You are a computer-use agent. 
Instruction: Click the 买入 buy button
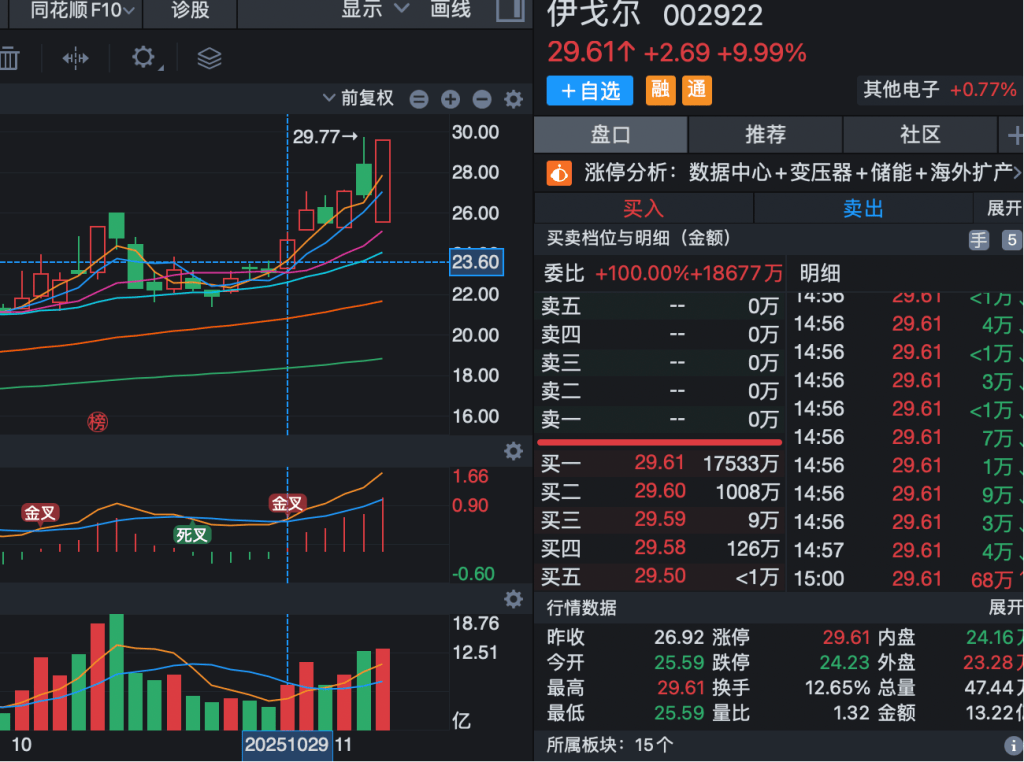[x=644, y=208]
